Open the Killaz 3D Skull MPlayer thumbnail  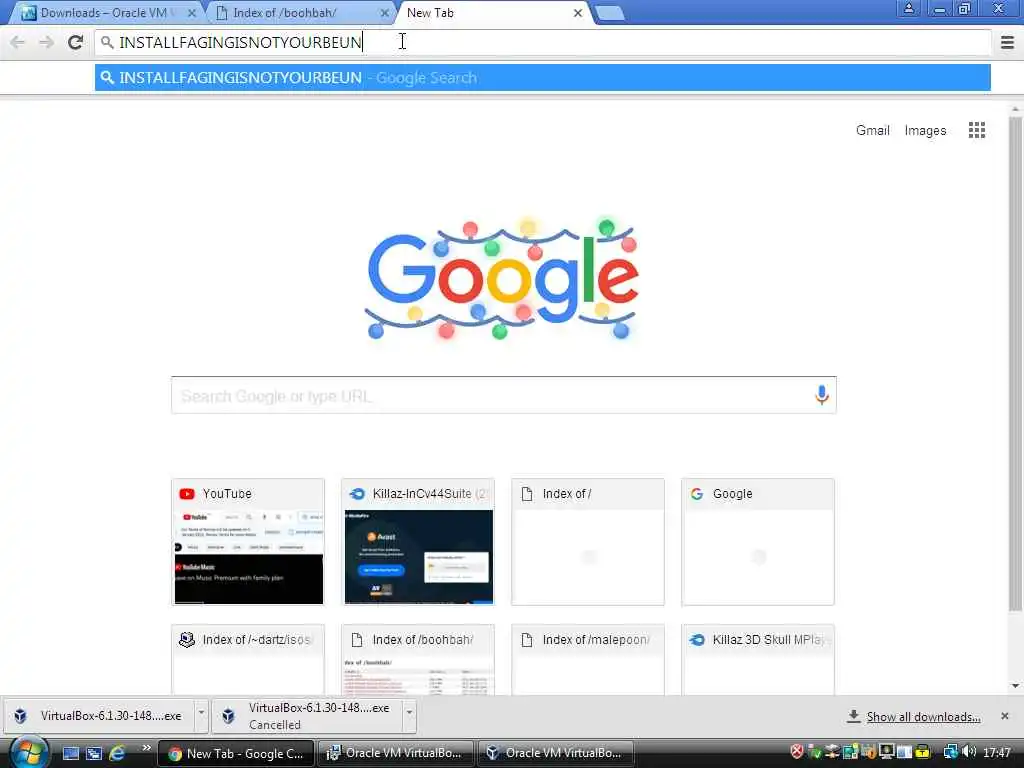pos(758,660)
